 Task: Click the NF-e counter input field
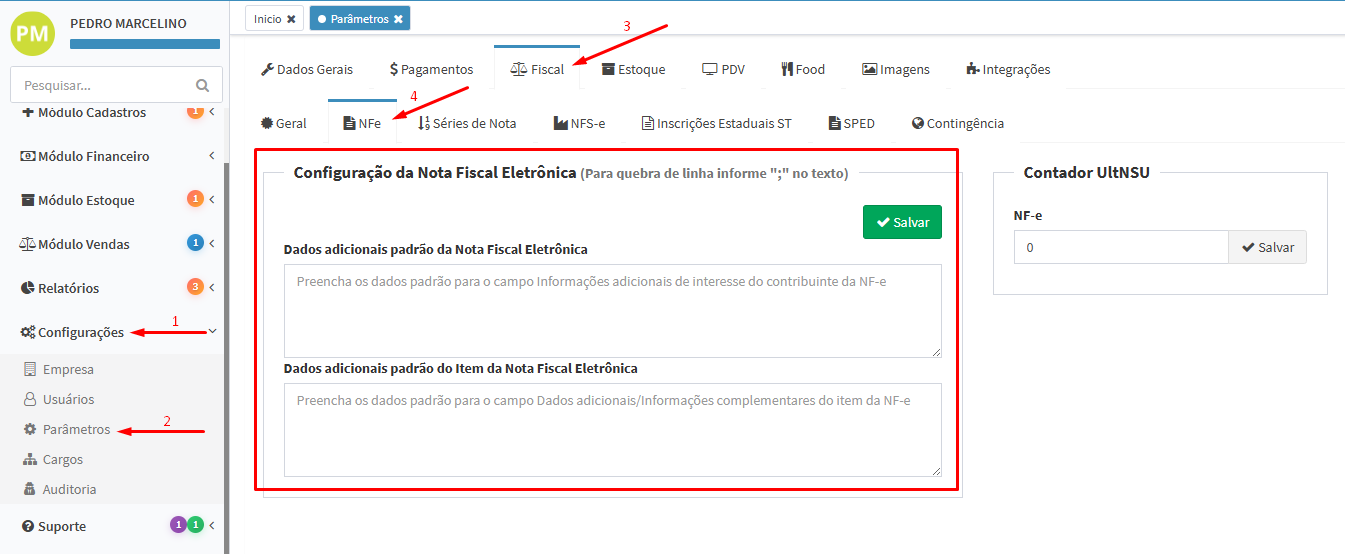coord(1120,248)
